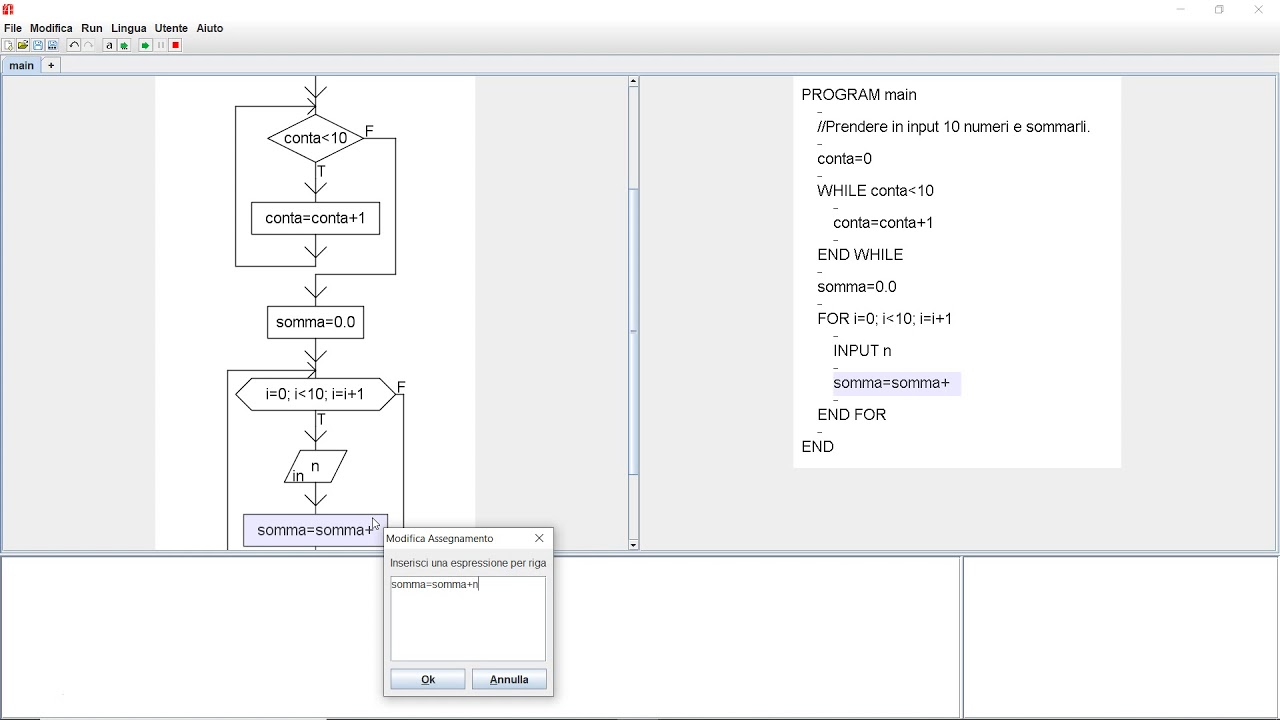Image resolution: width=1280 pixels, height=720 pixels.
Task: Click the 'a' text toolbar icon
Action: point(109,45)
